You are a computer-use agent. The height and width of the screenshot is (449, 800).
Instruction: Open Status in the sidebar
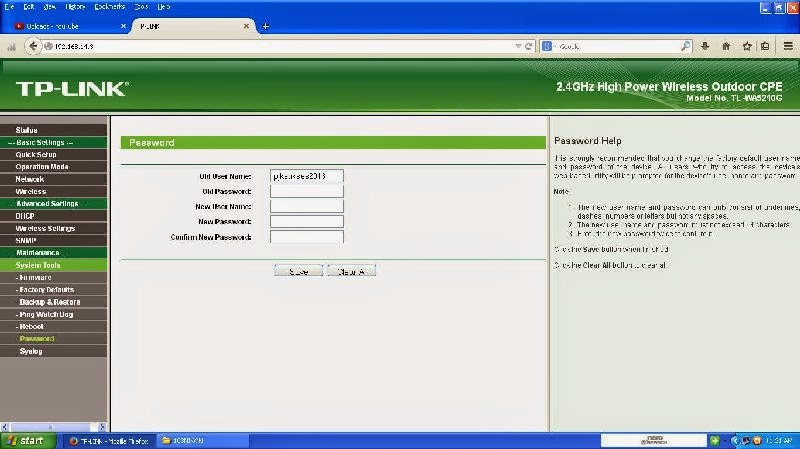(x=54, y=130)
